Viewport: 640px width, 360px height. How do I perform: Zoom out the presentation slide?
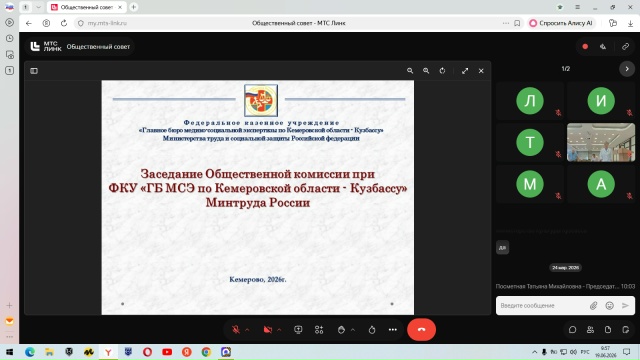[410, 71]
